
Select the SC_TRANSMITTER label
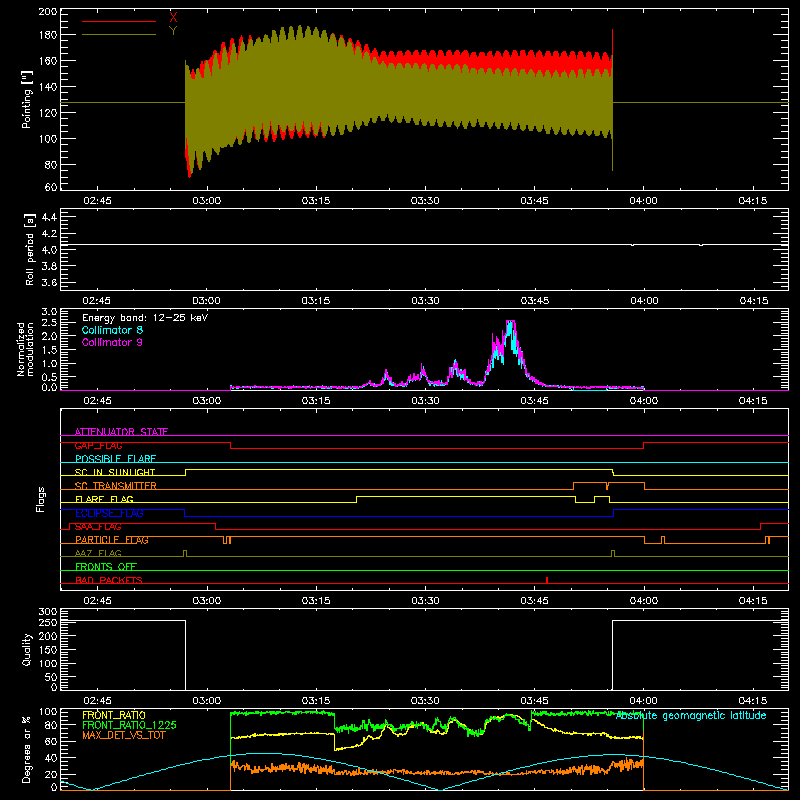116,486
